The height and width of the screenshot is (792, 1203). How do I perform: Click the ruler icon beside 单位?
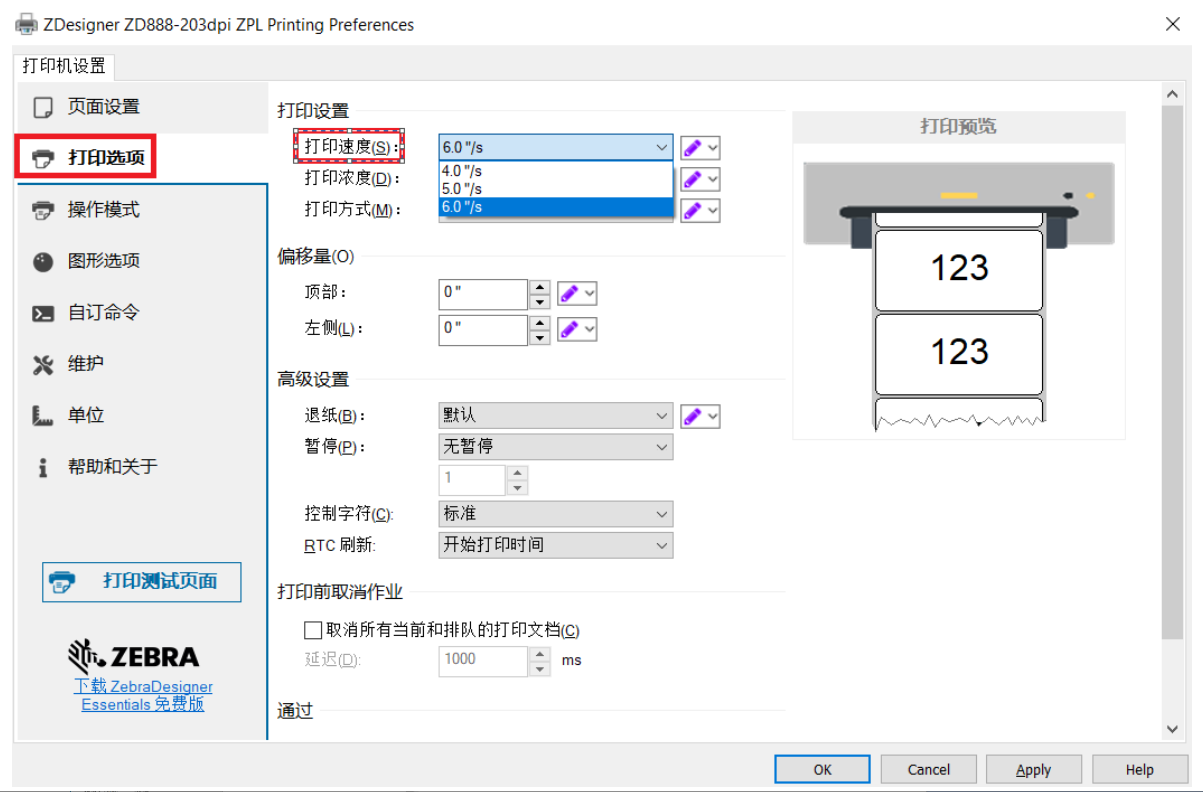click(43, 416)
